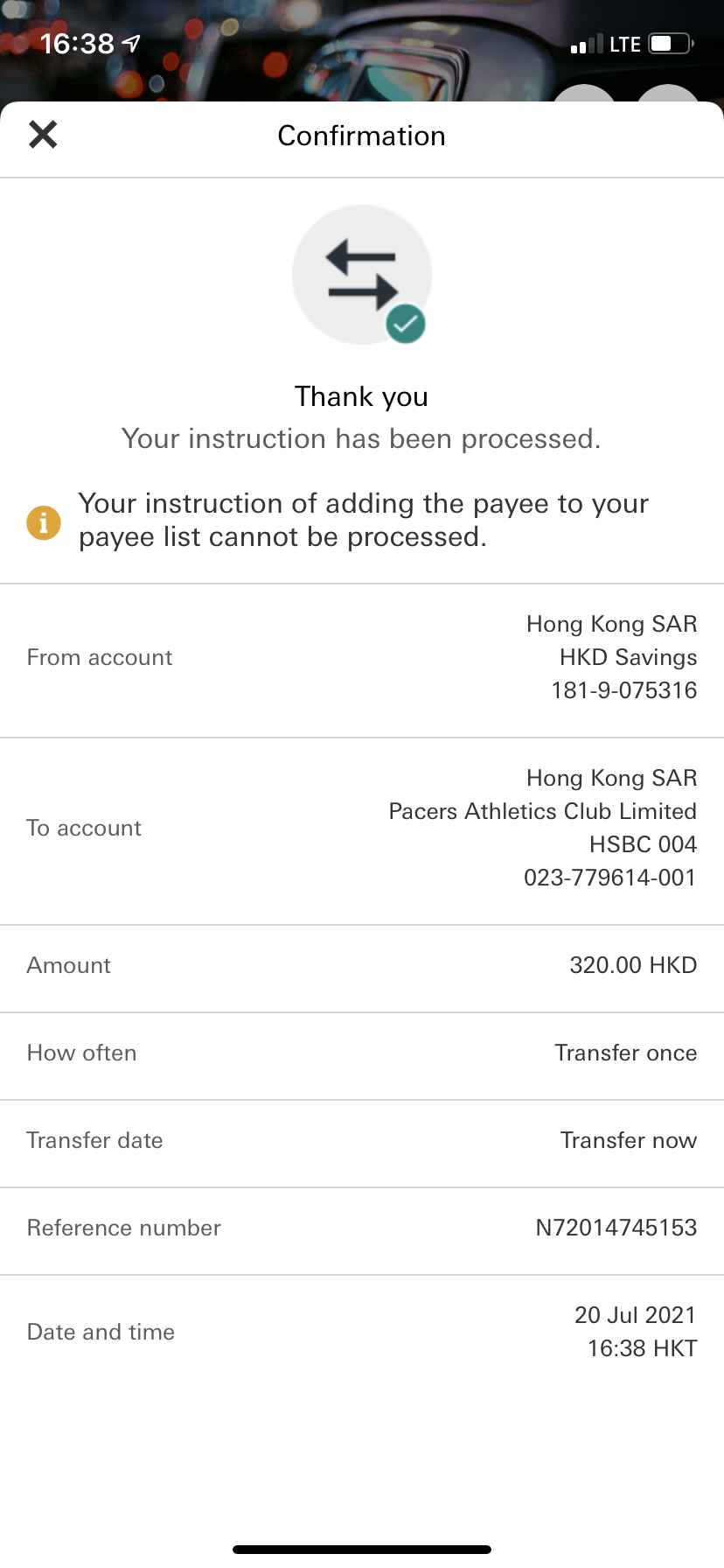Tap the Confirmation header title
The height and width of the screenshot is (1568, 724).
[361, 136]
